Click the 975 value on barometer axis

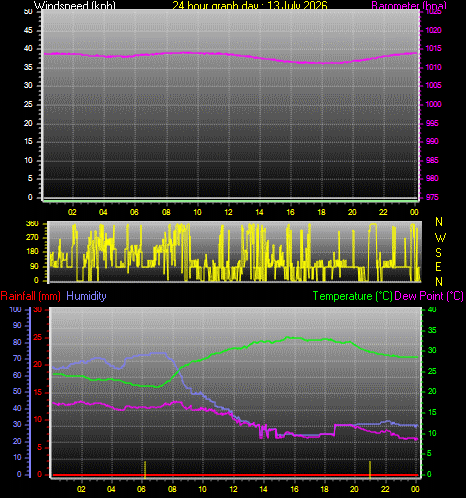[432, 197]
